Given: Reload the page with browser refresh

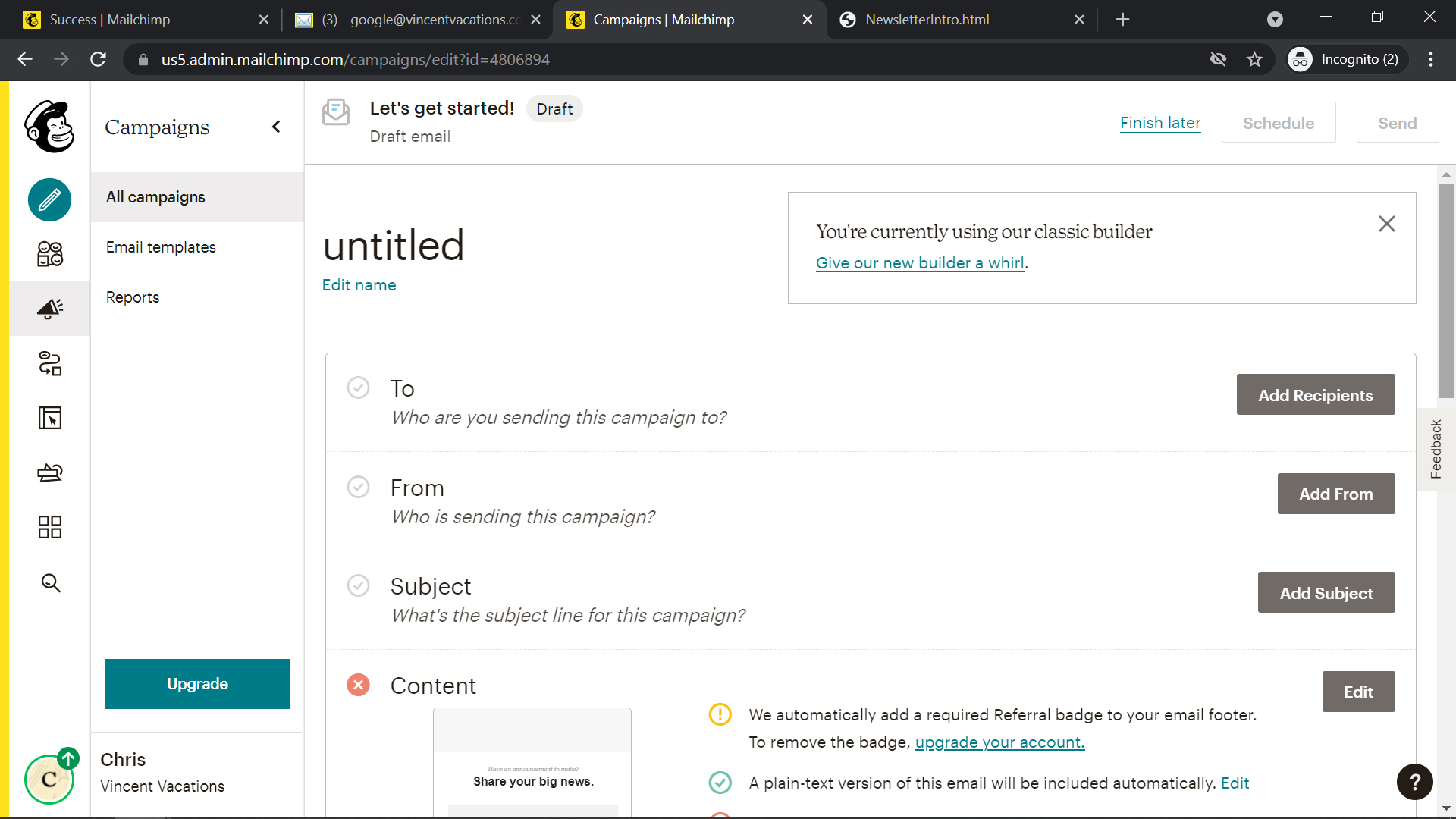Looking at the screenshot, I should point(98,59).
